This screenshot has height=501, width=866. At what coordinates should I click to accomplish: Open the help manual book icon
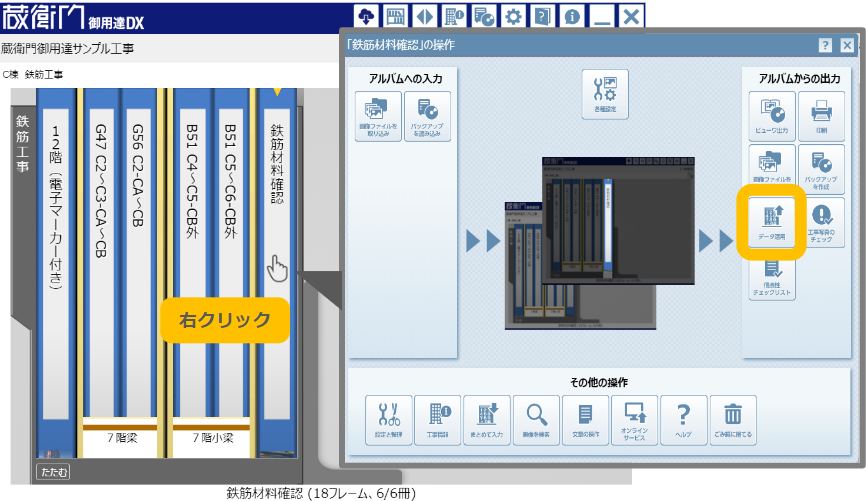[542, 16]
